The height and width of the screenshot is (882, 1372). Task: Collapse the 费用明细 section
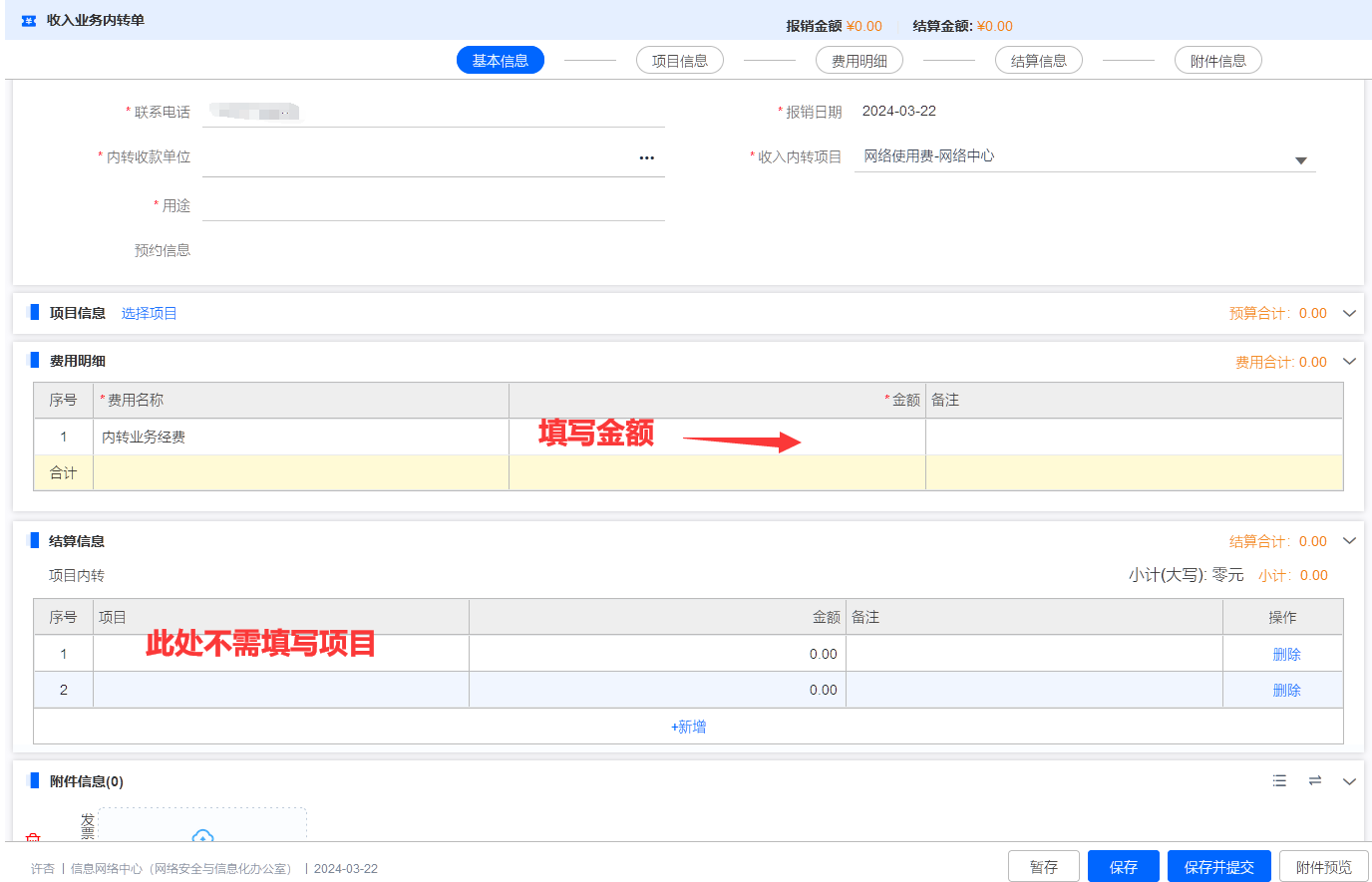(x=1349, y=362)
